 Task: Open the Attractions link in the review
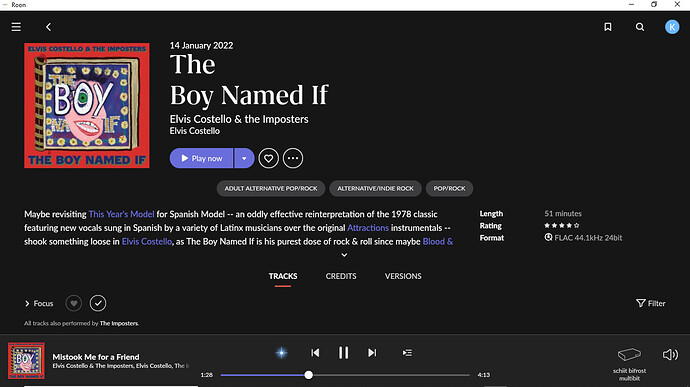[368, 228]
